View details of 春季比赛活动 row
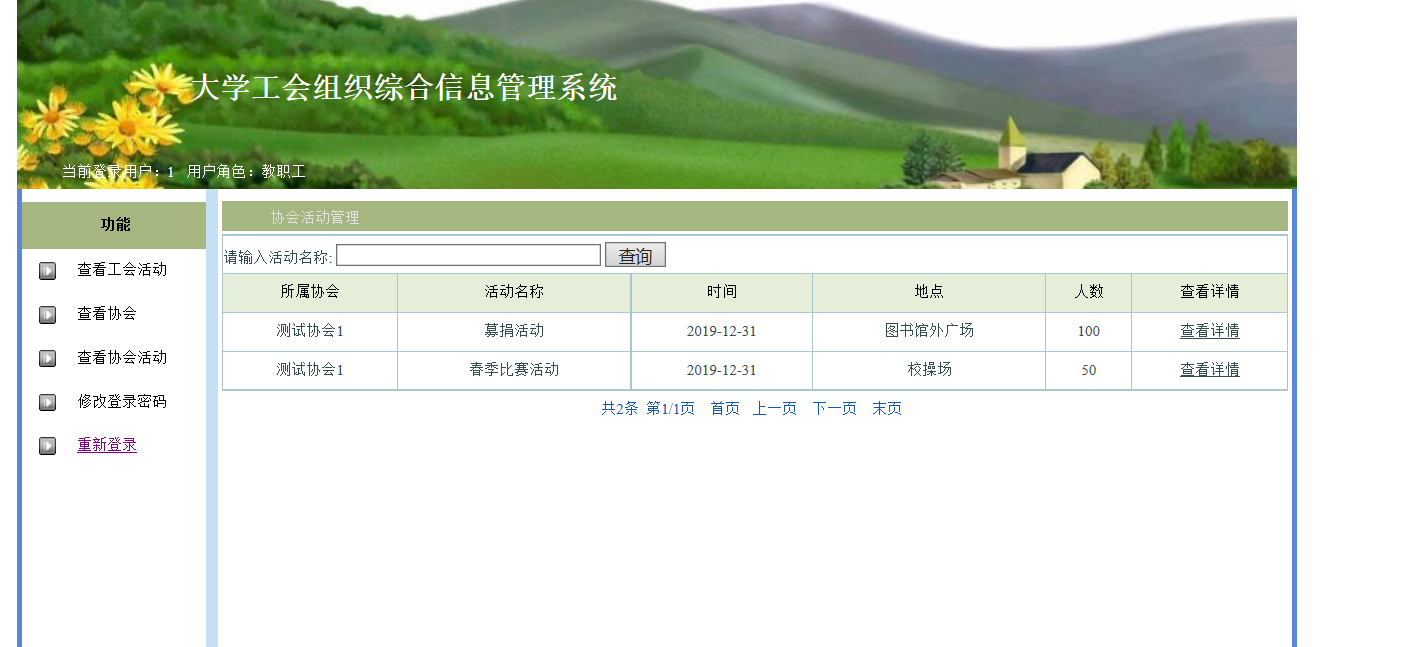The width and height of the screenshot is (1420, 647). (x=1210, y=370)
